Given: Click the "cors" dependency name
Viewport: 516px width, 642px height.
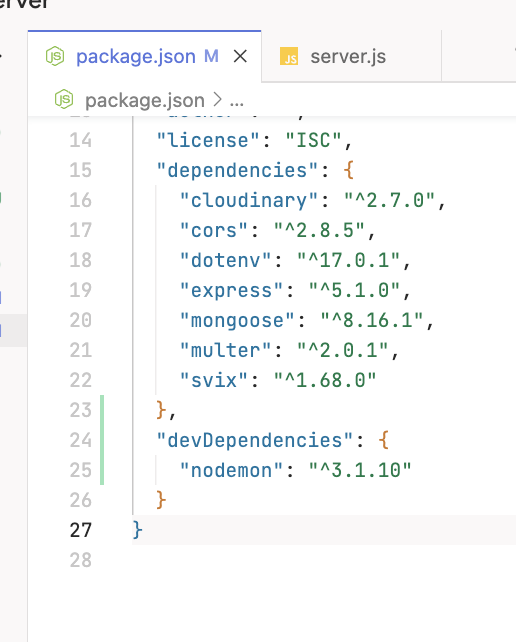Looking at the screenshot, I should [214, 231].
